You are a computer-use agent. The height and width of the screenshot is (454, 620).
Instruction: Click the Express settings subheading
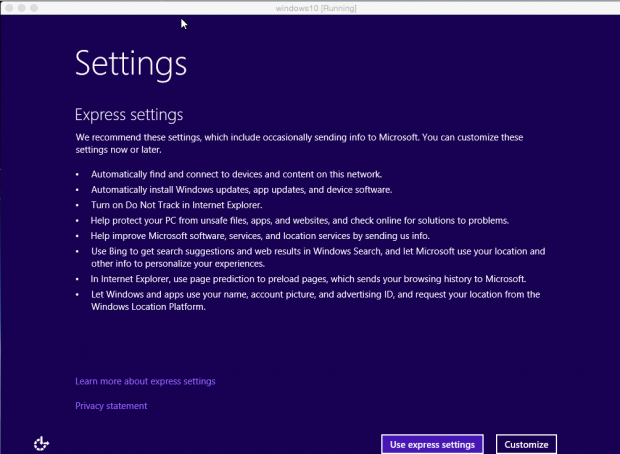pos(129,115)
